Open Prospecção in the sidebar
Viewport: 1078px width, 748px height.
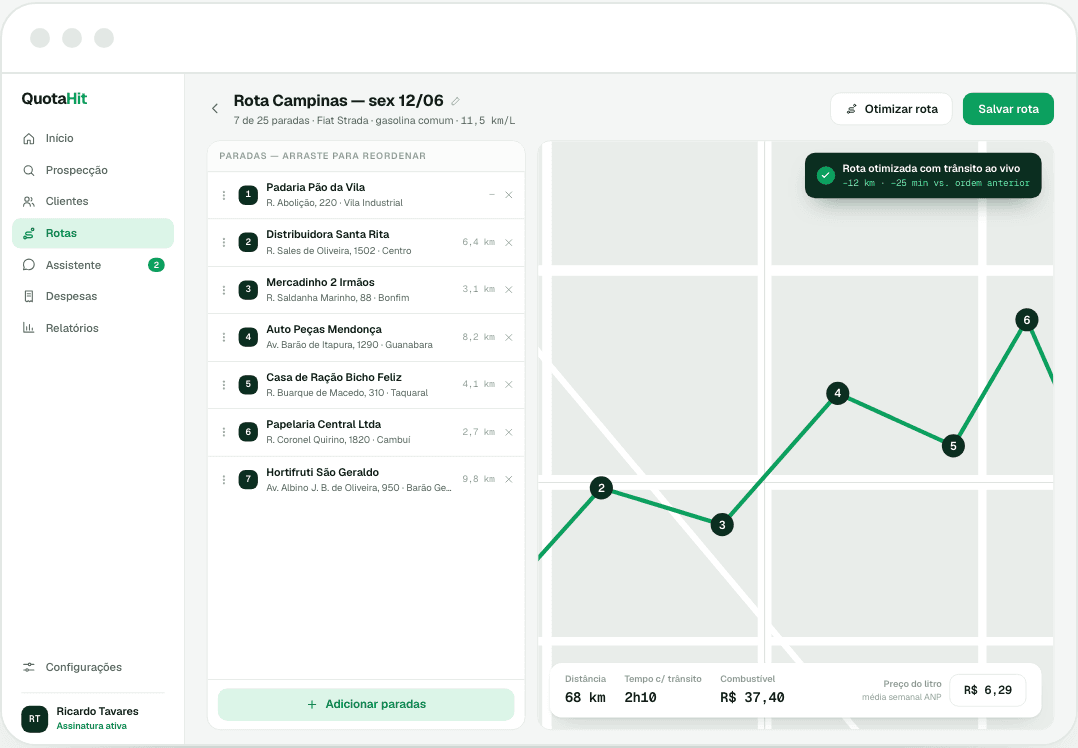click(x=93, y=170)
